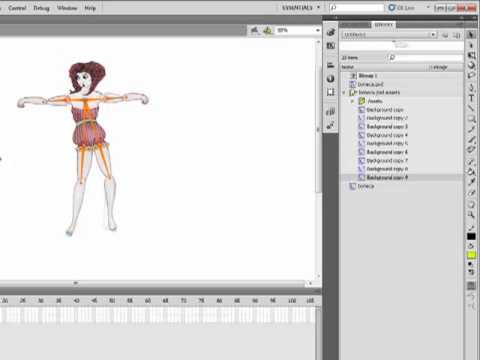Click the help search field in top bar
Image resolution: width=480 pixels, height=360 pixels.
click(x=357, y=7)
